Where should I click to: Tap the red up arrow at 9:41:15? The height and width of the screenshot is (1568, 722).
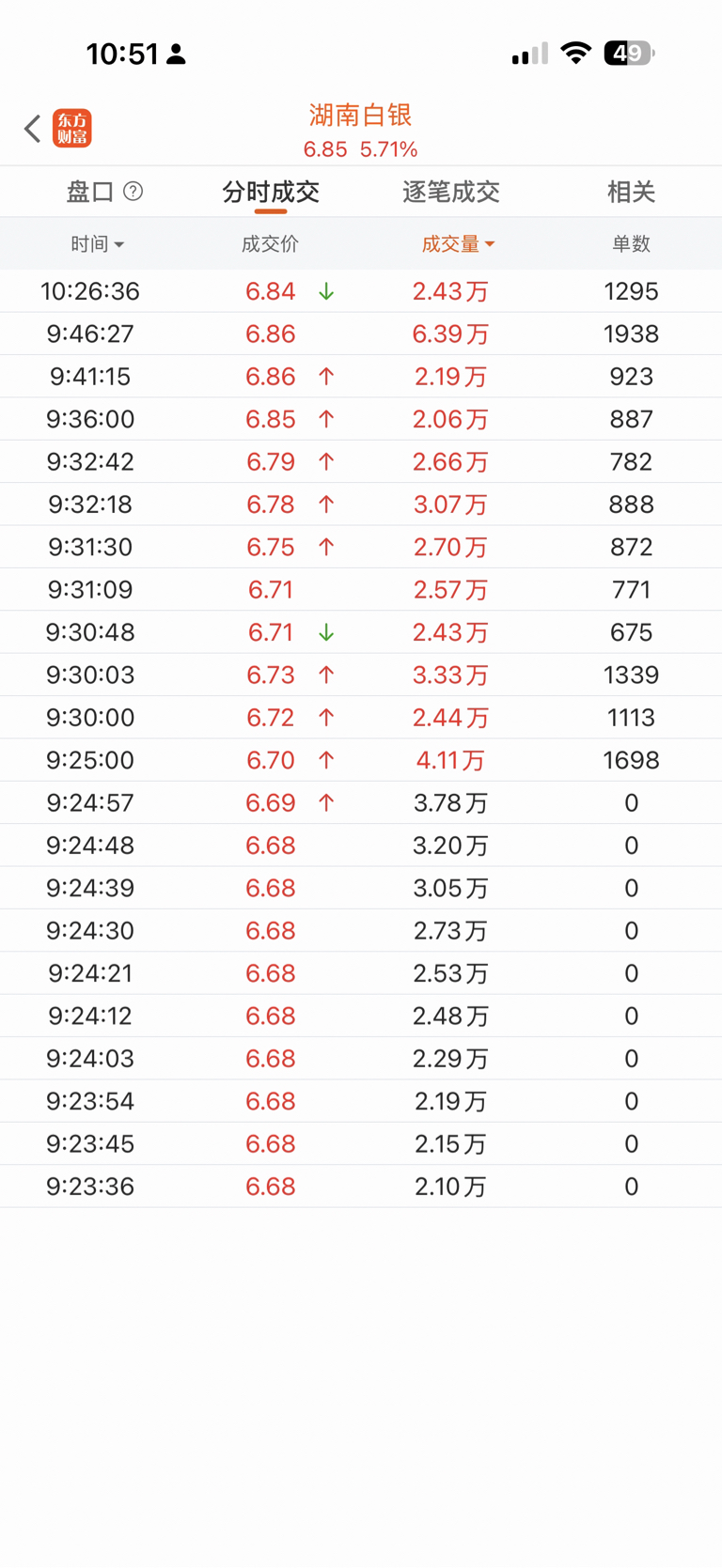(x=326, y=377)
